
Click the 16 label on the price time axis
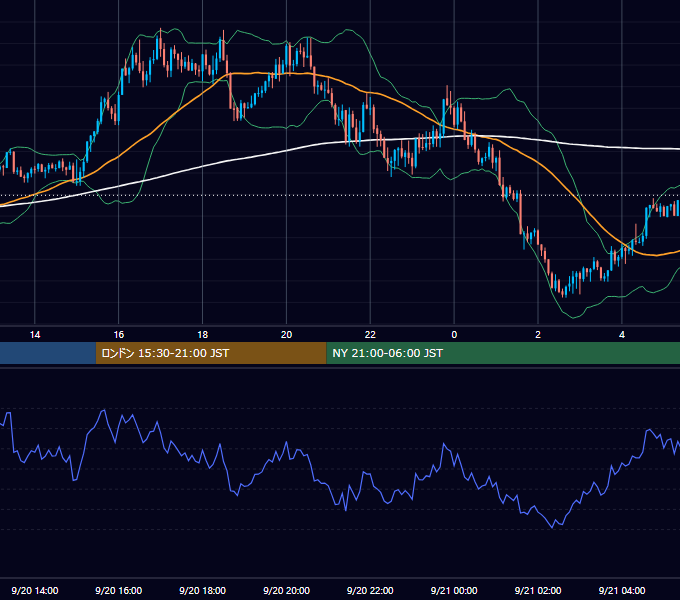coord(118,335)
